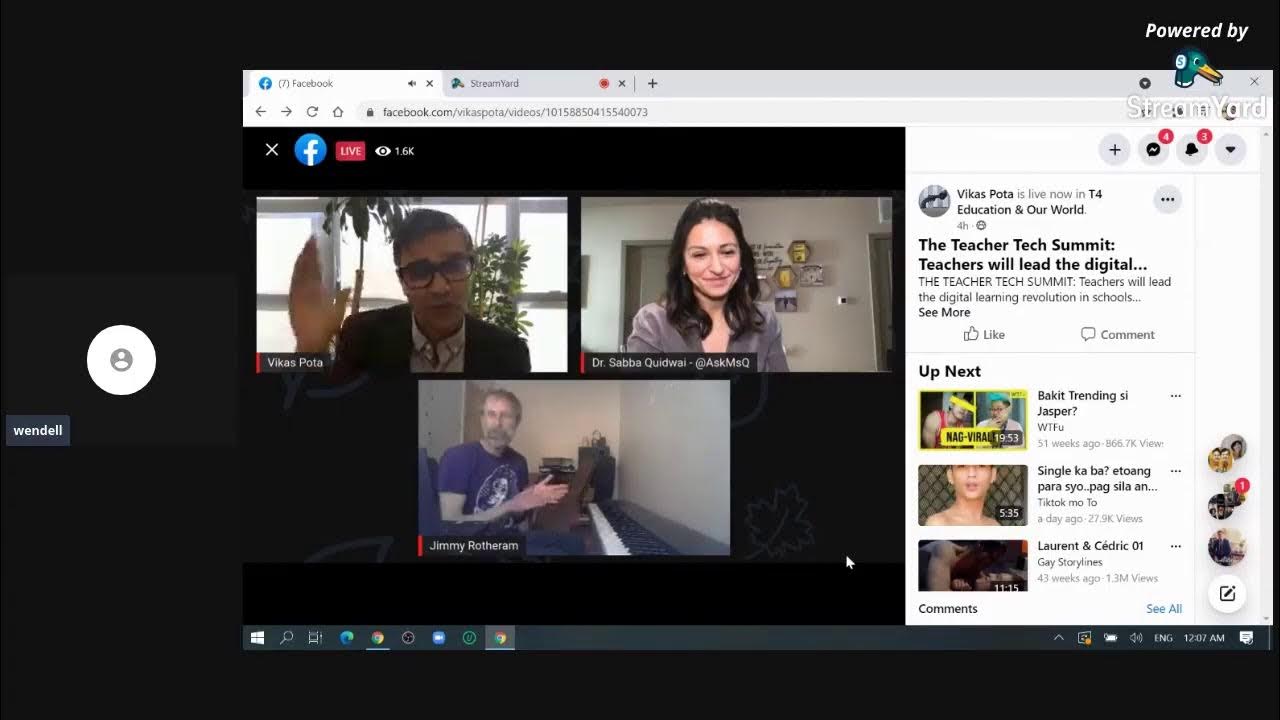Open Vikas Pota profile picture

[x=934, y=201]
